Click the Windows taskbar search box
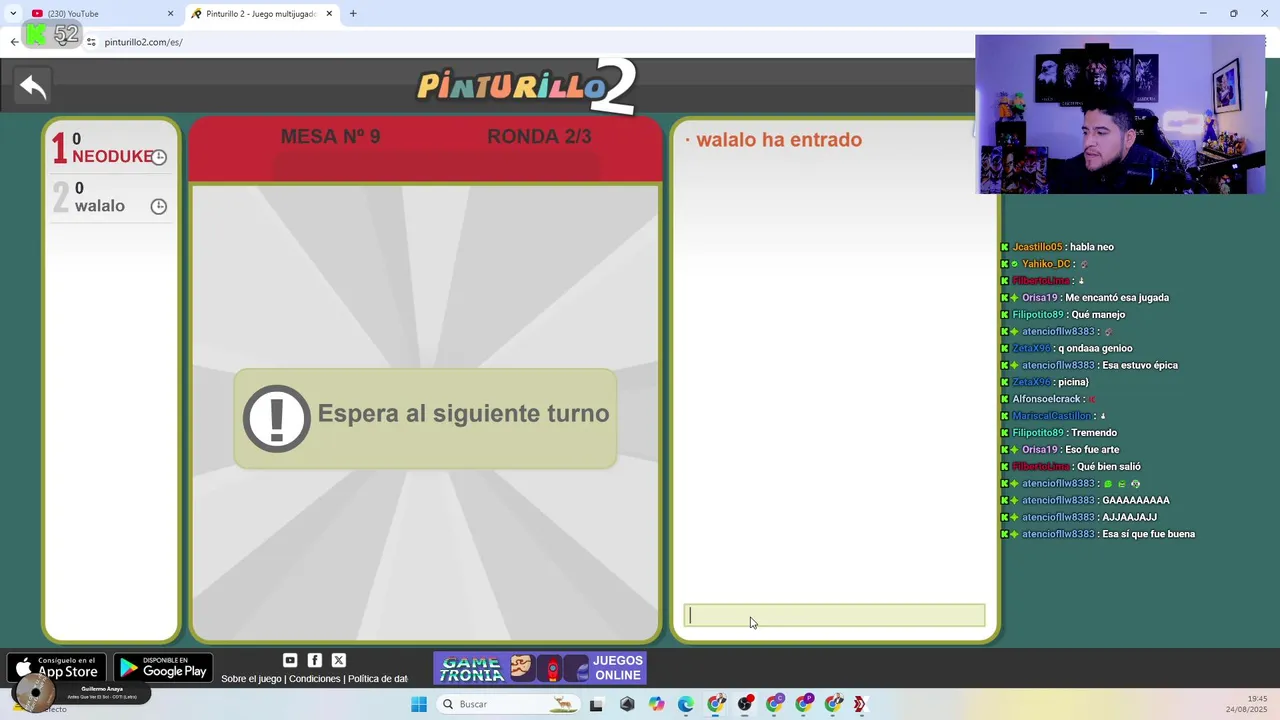1280x720 pixels. click(510, 704)
